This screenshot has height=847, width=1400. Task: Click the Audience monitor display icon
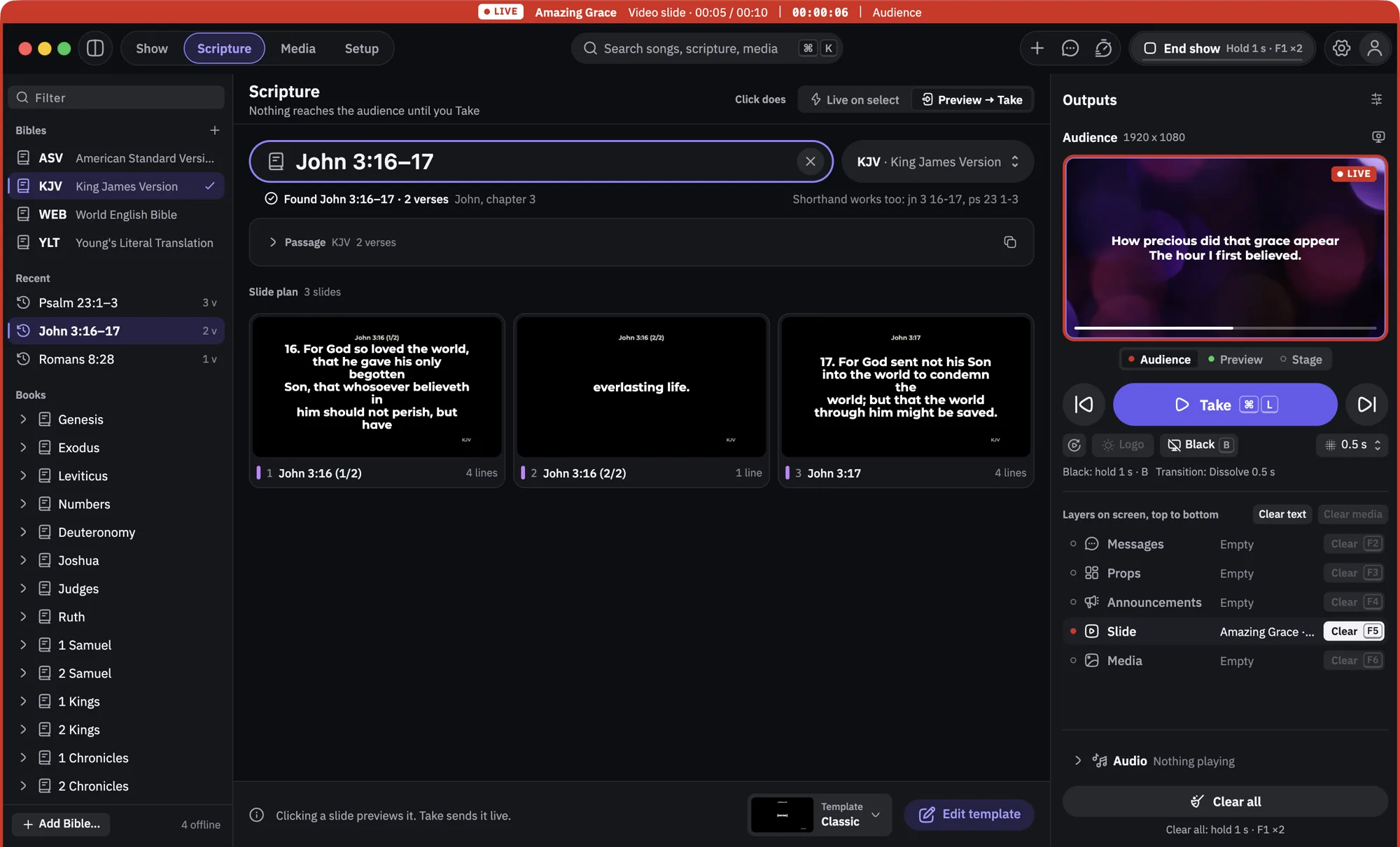point(1378,137)
